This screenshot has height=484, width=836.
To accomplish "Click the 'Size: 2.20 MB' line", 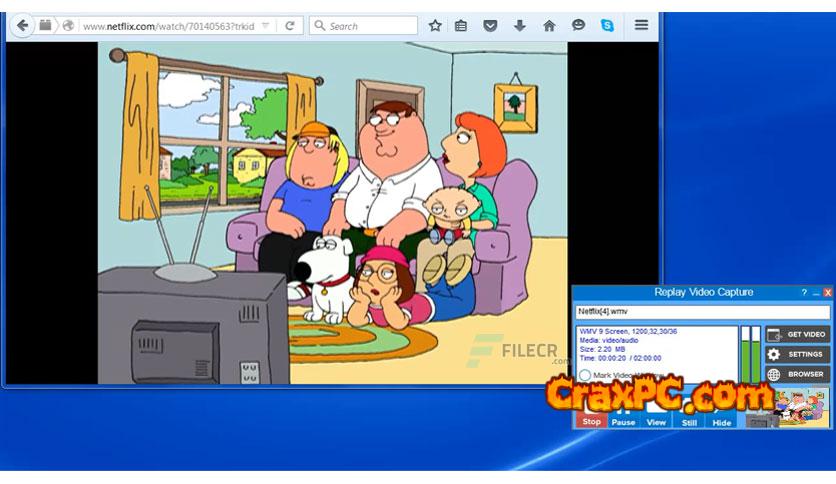I will pos(602,349).
